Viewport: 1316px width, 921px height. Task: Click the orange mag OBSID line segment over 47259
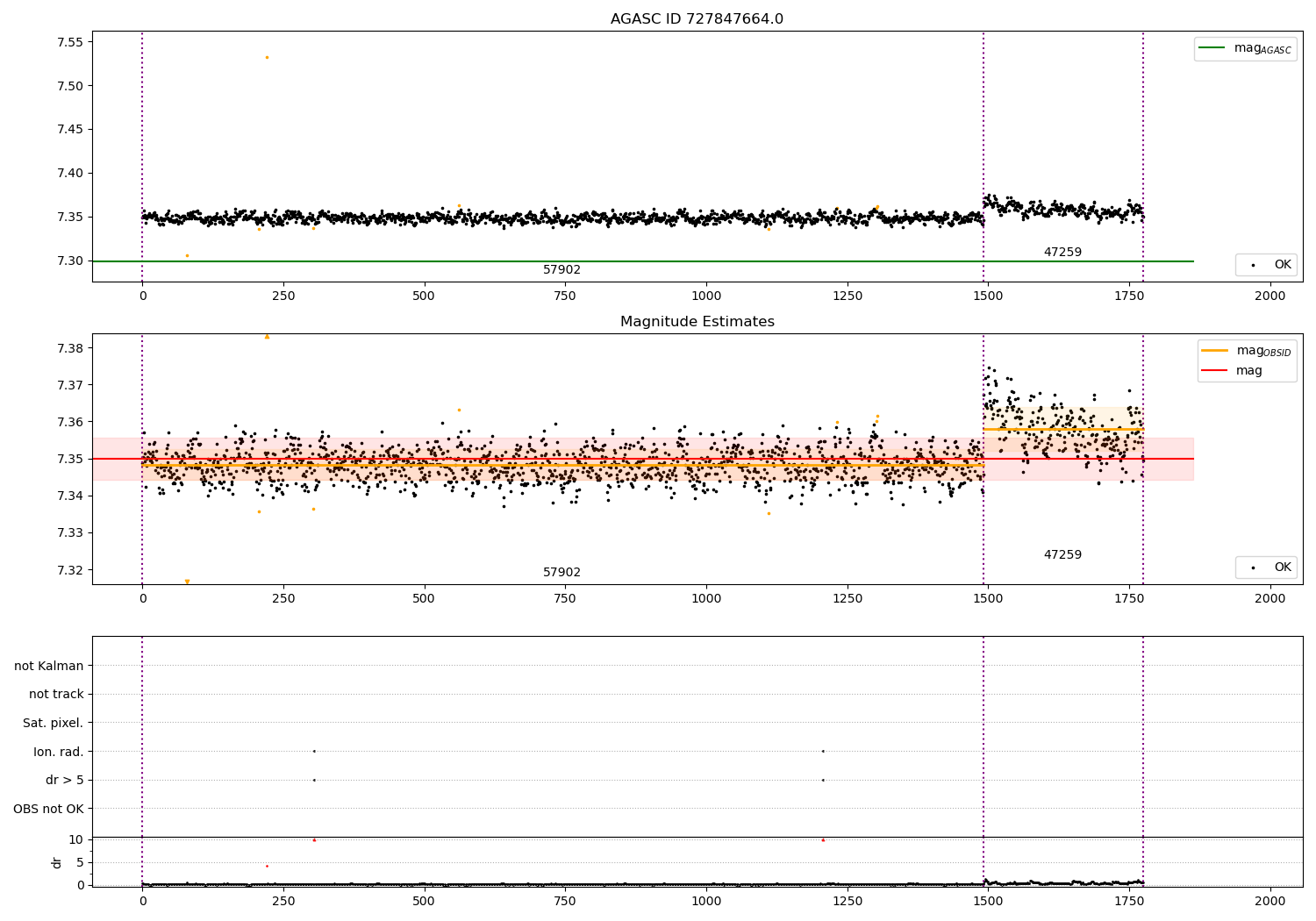1063,429
